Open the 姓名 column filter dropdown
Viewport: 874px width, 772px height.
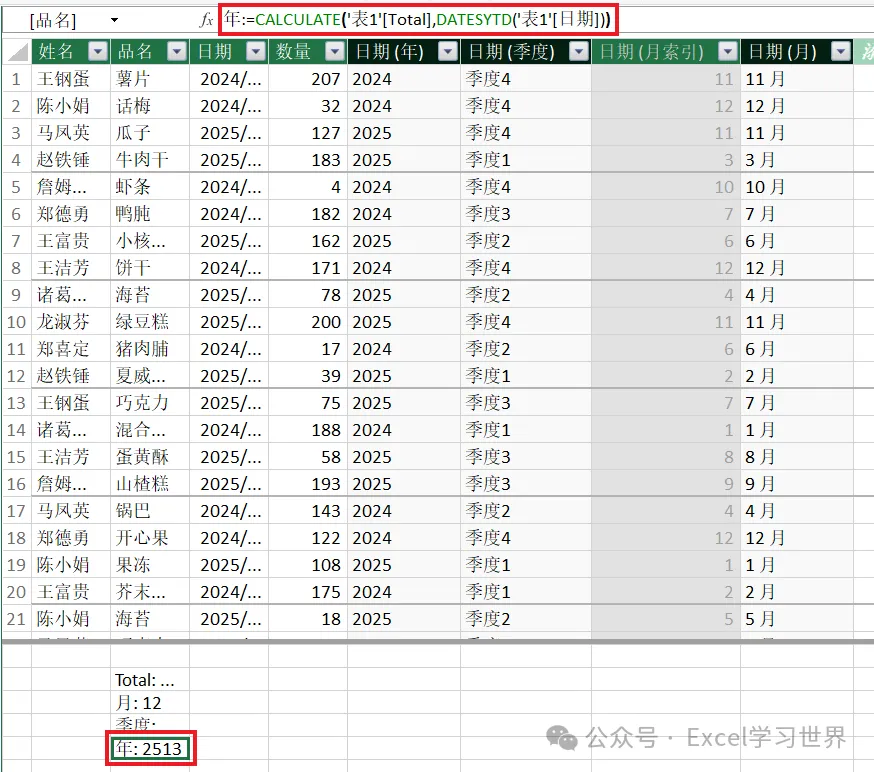click(x=98, y=52)
